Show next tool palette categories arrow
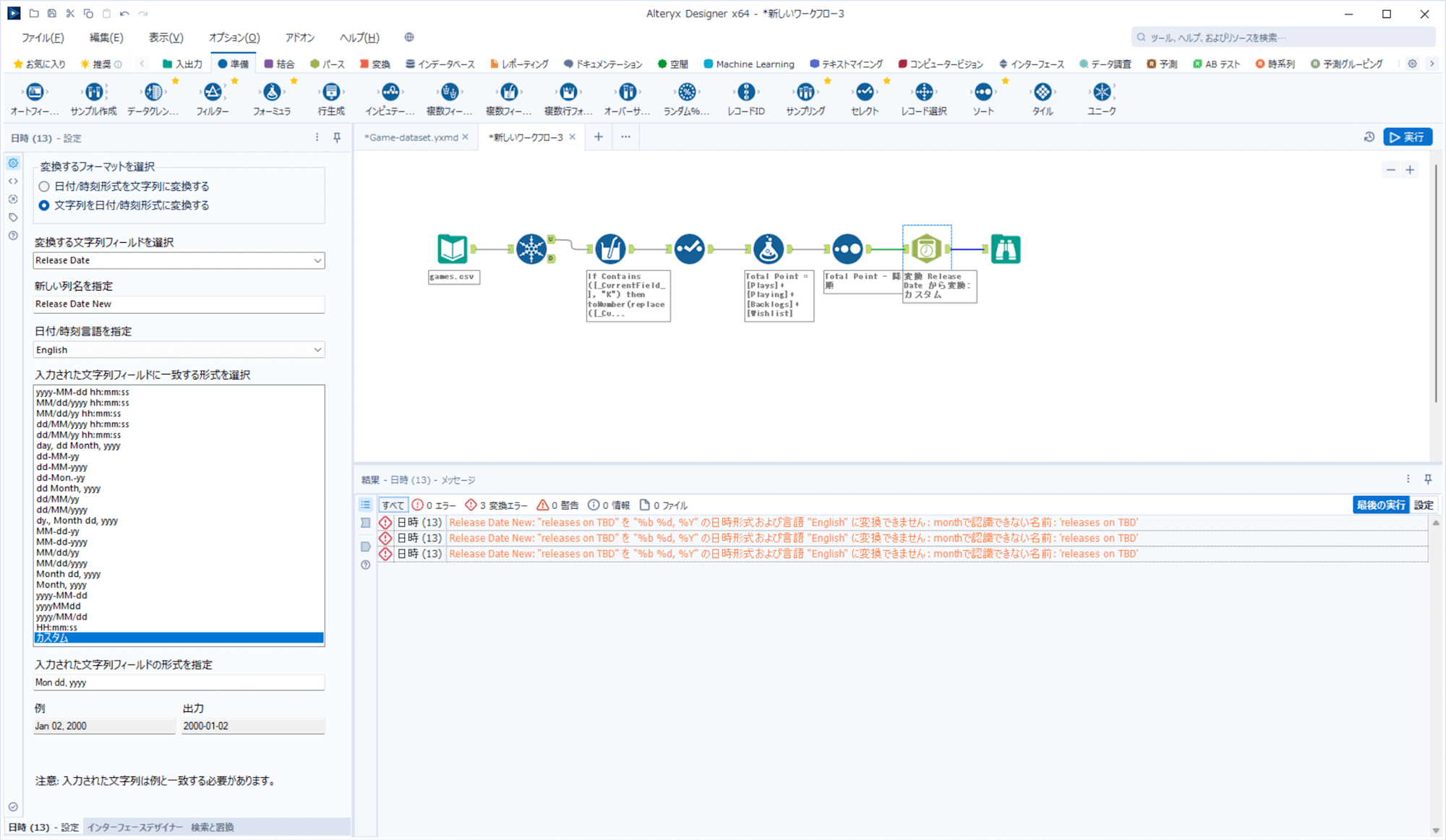The image size is (1446, 840). pos(1432,64)
